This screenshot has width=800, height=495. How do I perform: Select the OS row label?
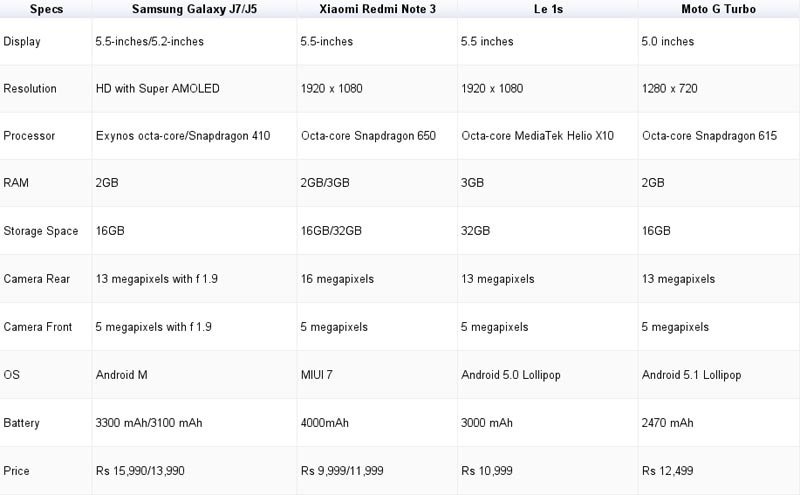coord(12,375)
